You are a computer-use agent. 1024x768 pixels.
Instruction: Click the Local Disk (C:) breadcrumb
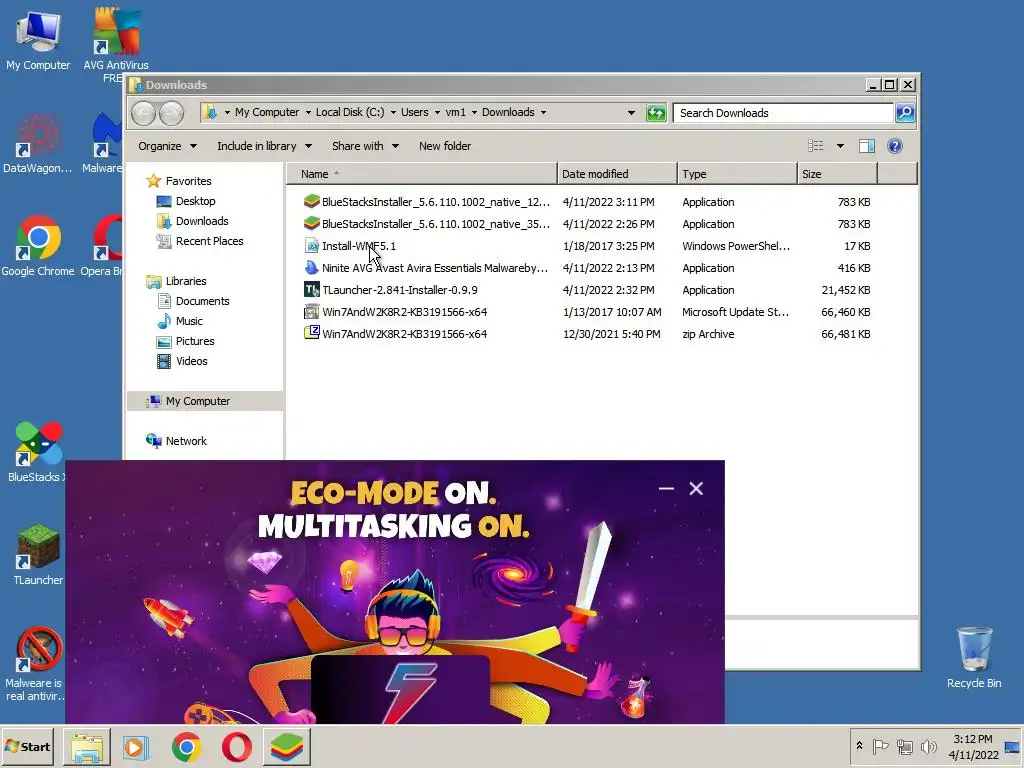(x=350, y=112)
